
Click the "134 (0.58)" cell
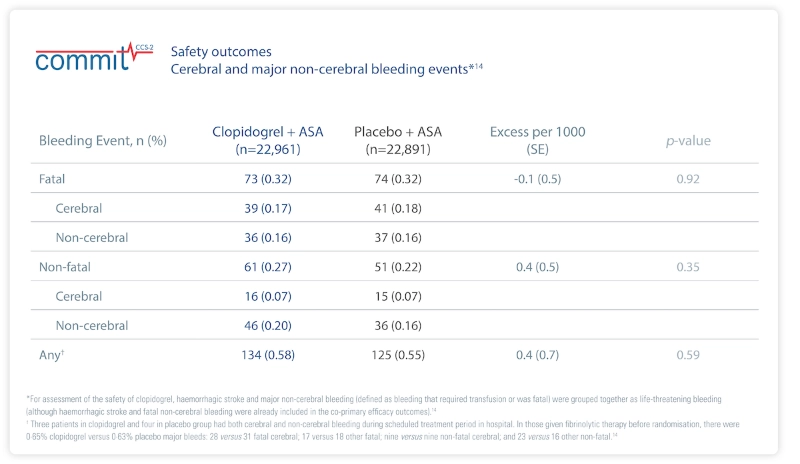pyautogui.click(x=260, y=354)
